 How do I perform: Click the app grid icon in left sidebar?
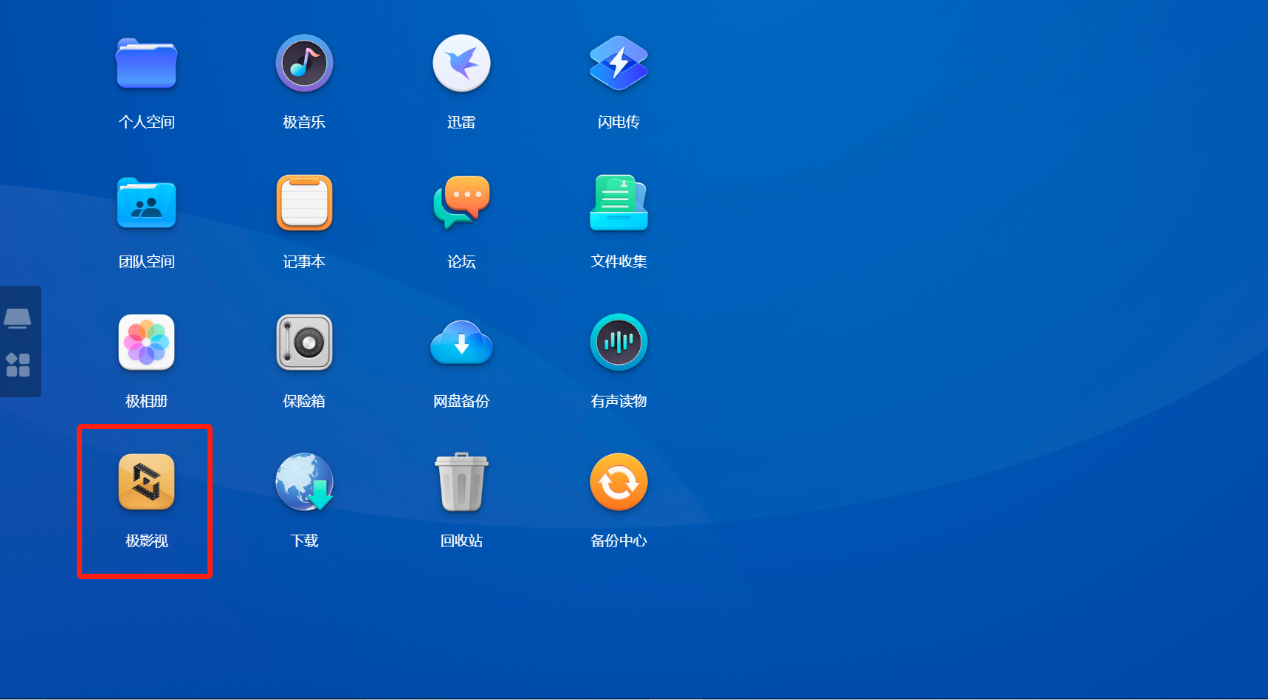tap(18, 365)
